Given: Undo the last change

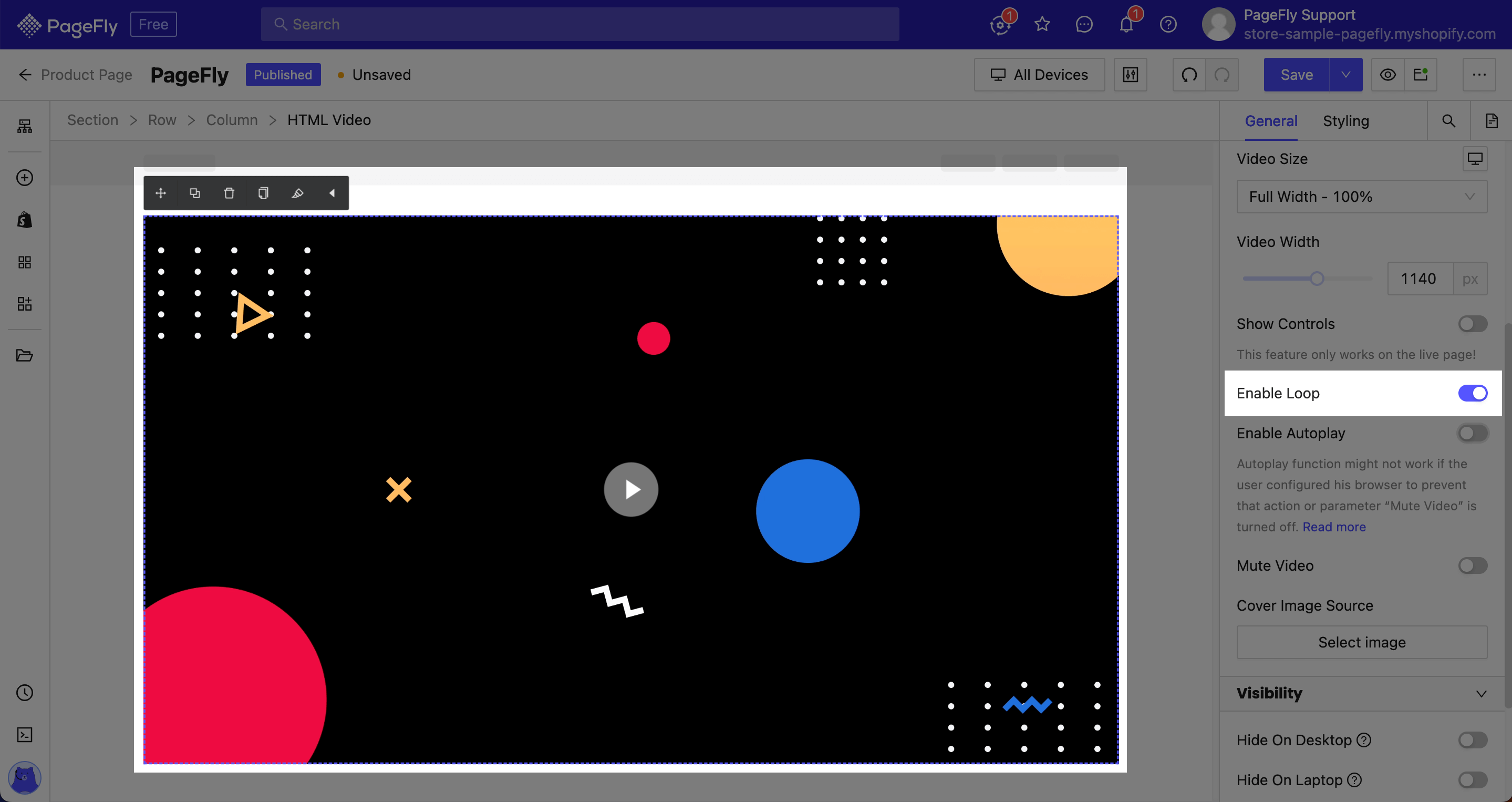Looking at the screenshot, I should click(1189, 75).
